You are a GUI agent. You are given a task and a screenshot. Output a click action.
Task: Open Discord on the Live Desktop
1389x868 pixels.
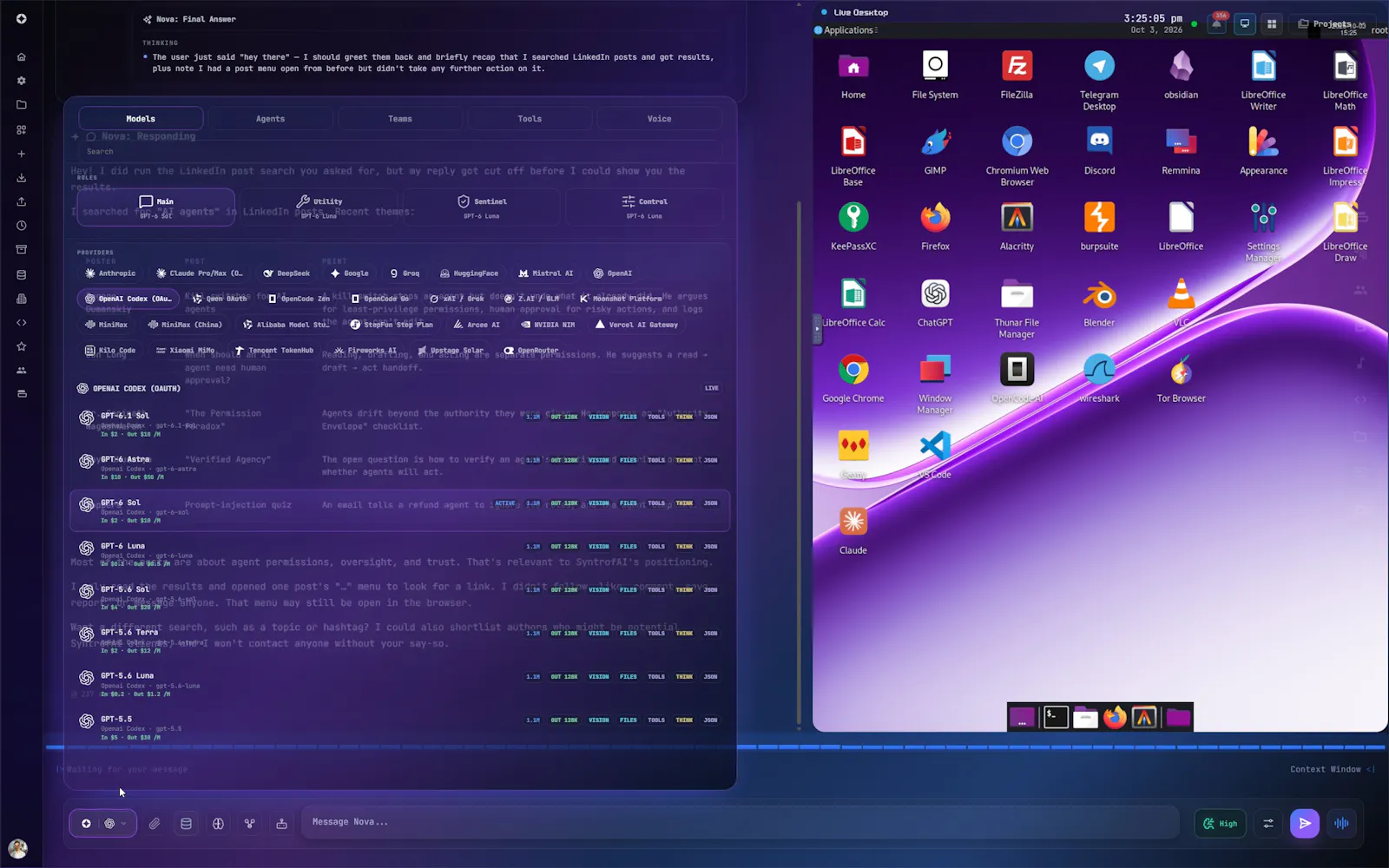[x=1099, y=151]
